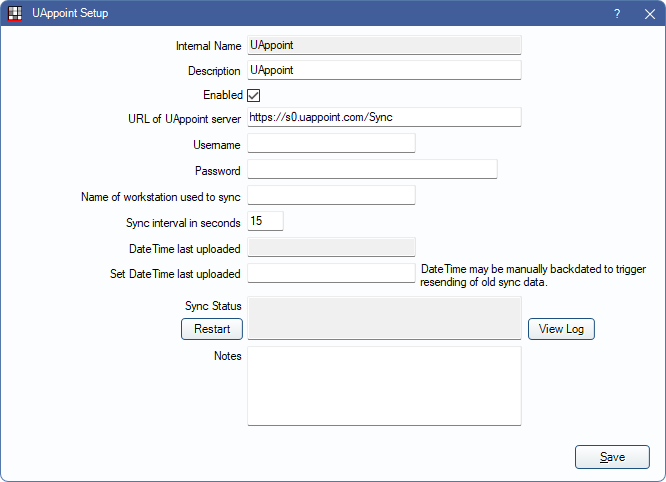Viewport: 666px width, 482px height.
Task: Click the Sync Status display area
Action: [384, 318]
